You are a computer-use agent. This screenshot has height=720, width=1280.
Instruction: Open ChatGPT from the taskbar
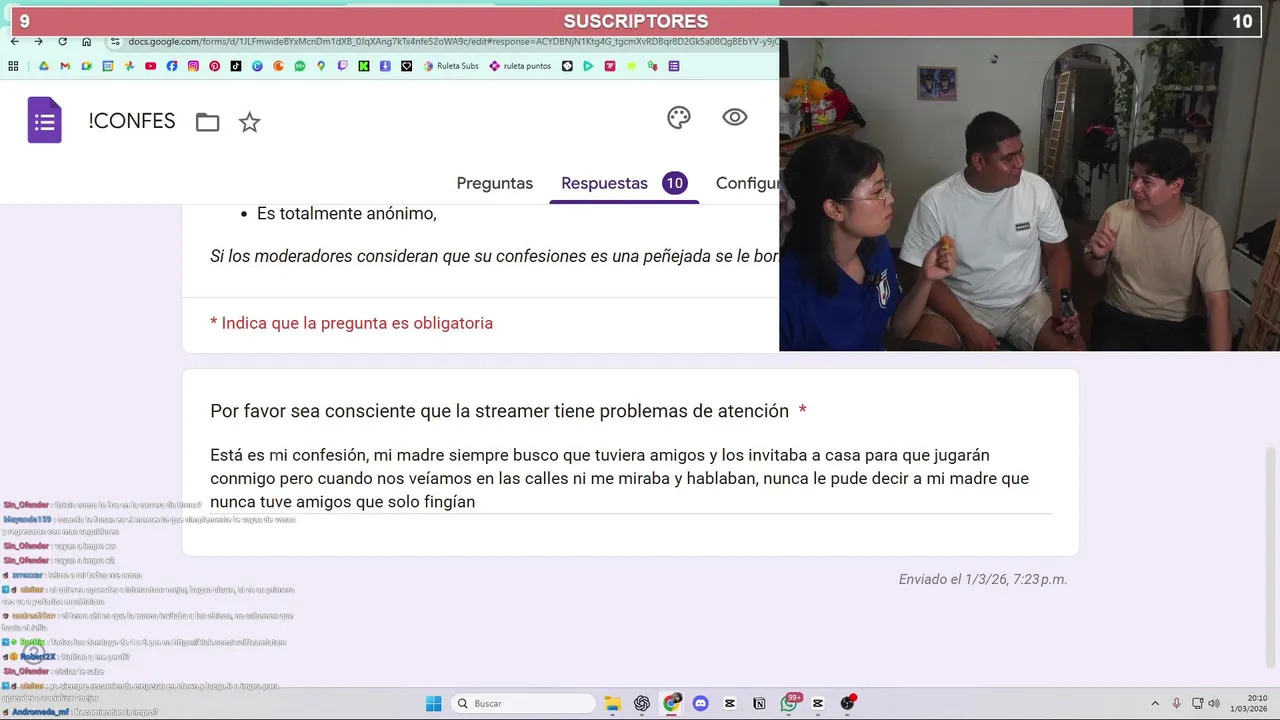pyautogui.click(x=642, y=703)
